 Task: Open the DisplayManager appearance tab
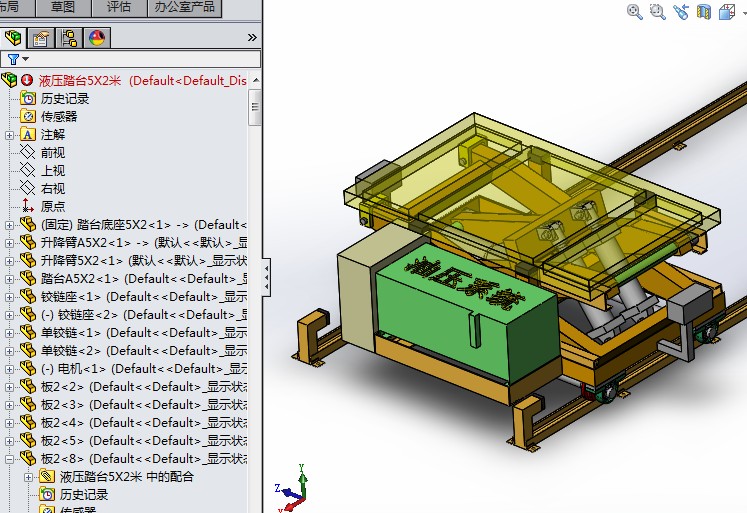click(x=97, y=38)
